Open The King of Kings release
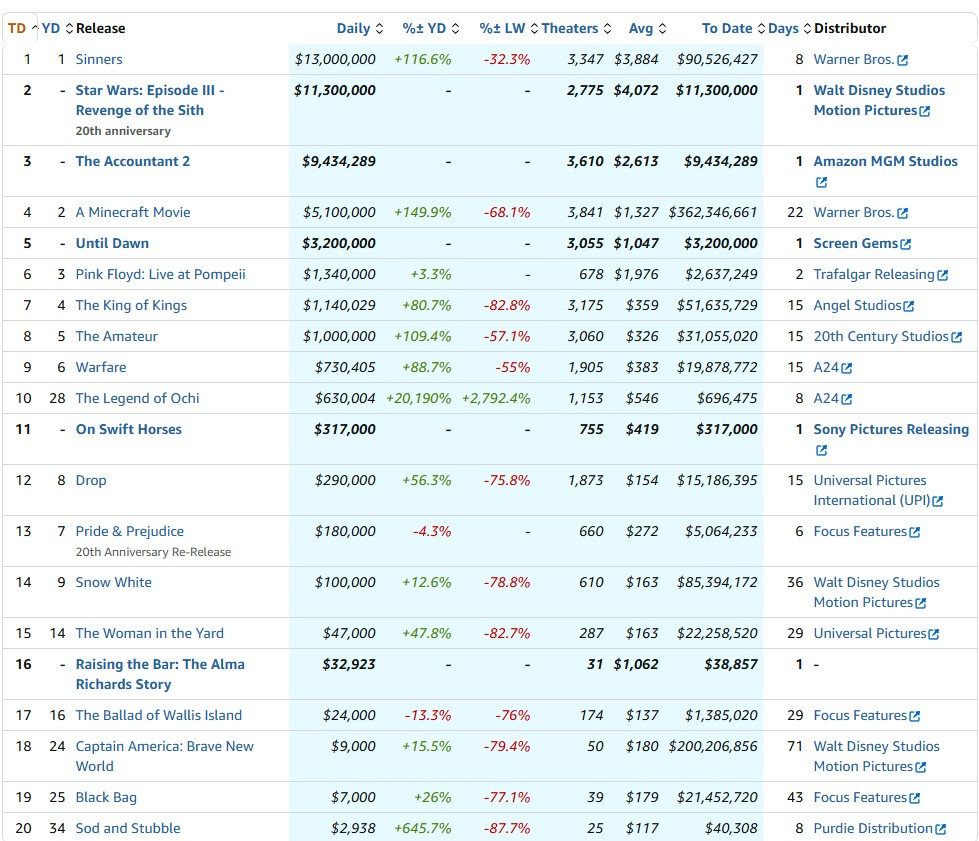 [131, 305]
